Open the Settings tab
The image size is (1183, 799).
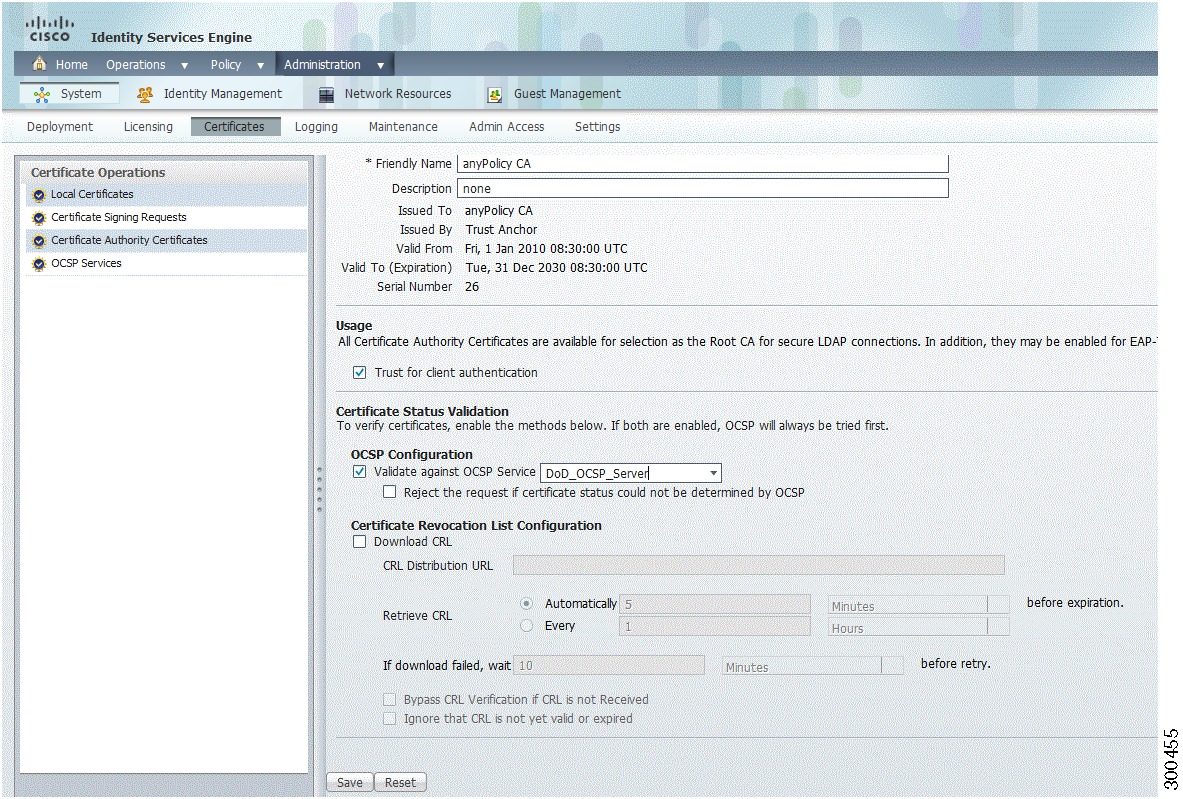tap(598, 127)
